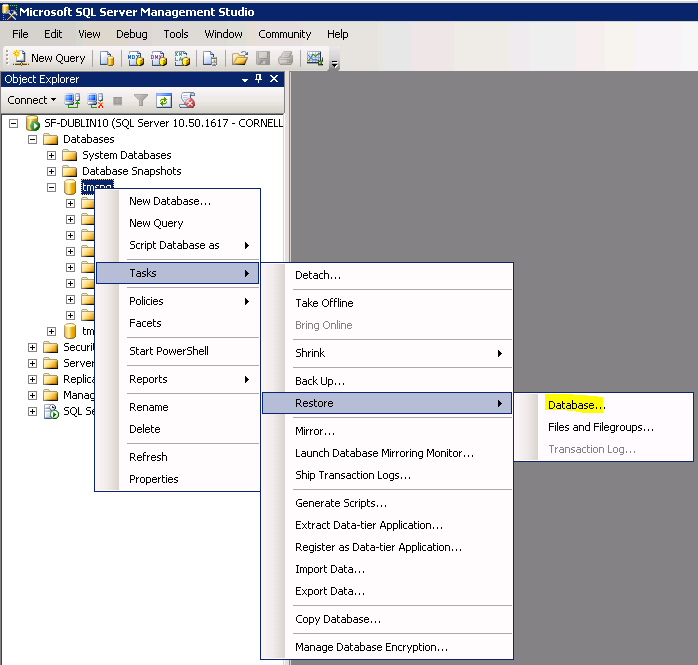The height and width of the screenshot is (665, 698).
Task: Open the Edit menu
Action: [53, 34]
